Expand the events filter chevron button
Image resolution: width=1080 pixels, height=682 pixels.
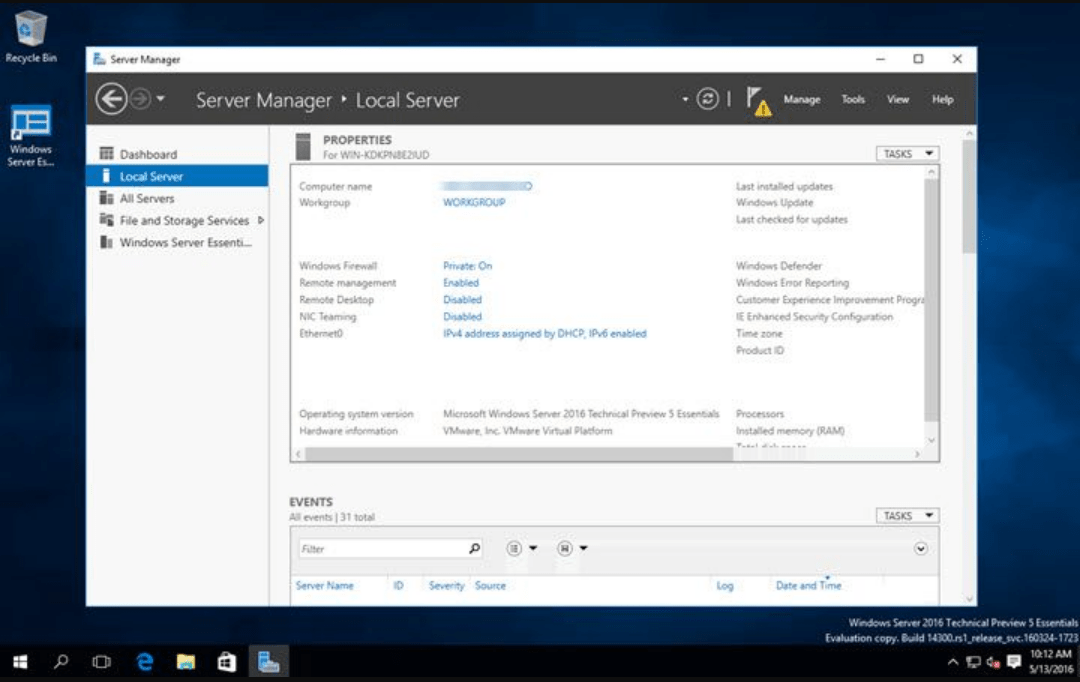click(920, 548)
